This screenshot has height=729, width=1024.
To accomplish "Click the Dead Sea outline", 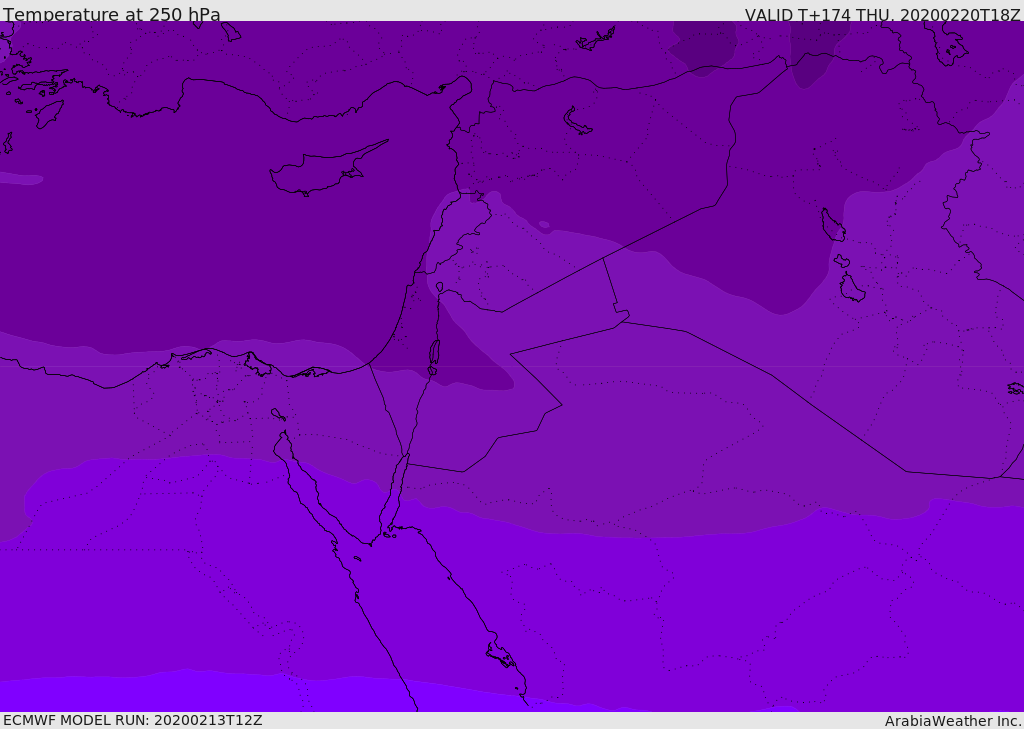I will pyautogui.click(x=434, y=353).
